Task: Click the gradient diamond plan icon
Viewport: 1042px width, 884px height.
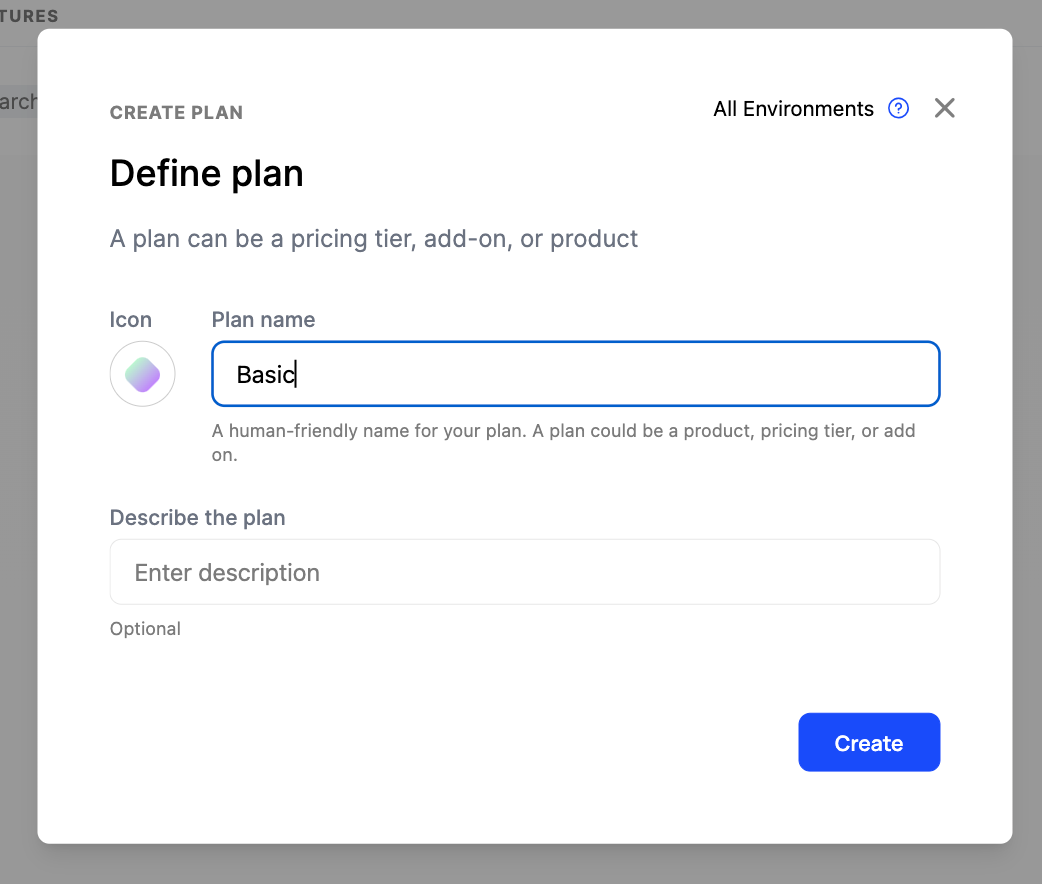Action: (142, 375)
